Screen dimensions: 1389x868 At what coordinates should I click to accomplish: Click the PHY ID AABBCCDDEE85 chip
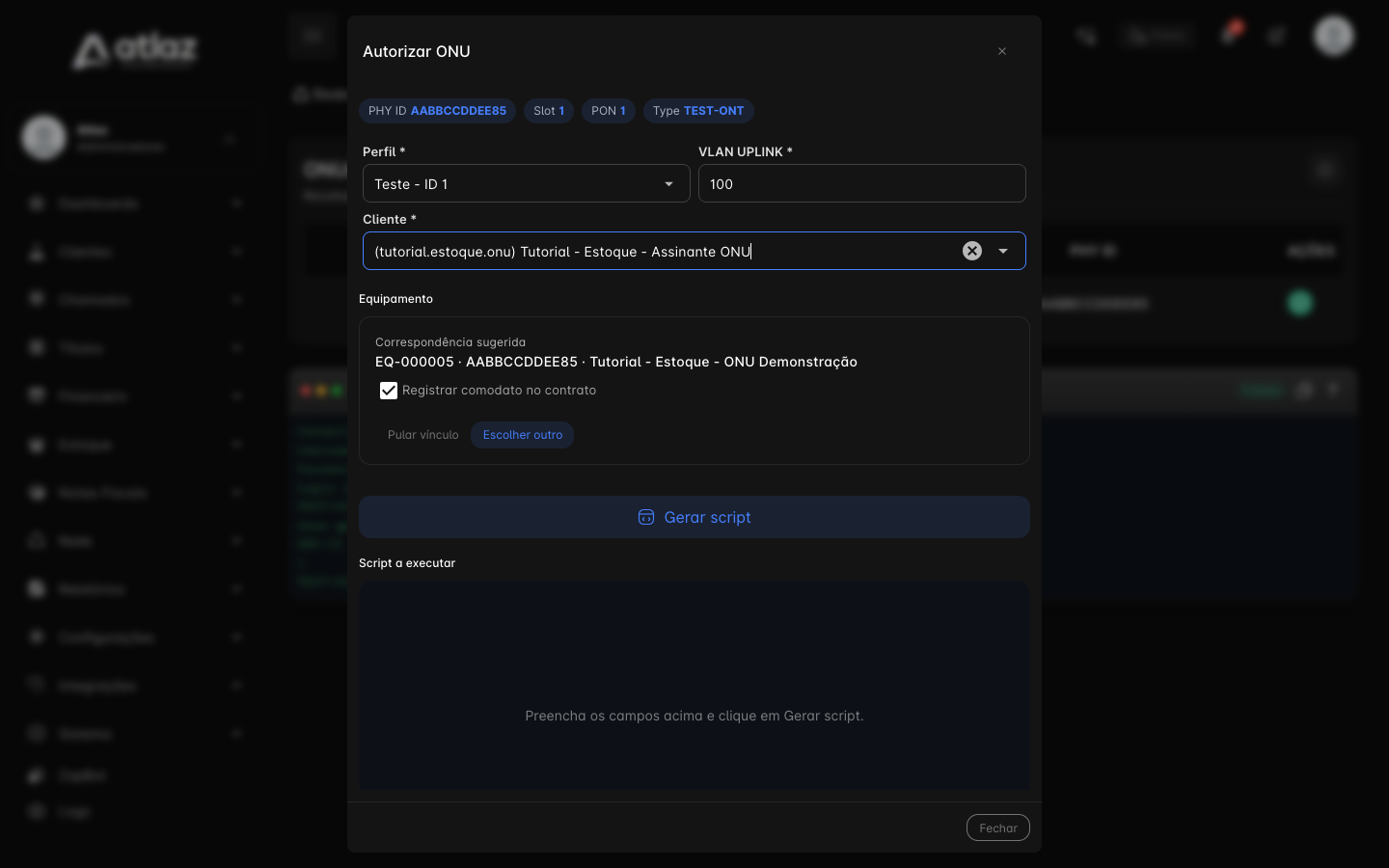pyautogui.click(x=437, y=111)
